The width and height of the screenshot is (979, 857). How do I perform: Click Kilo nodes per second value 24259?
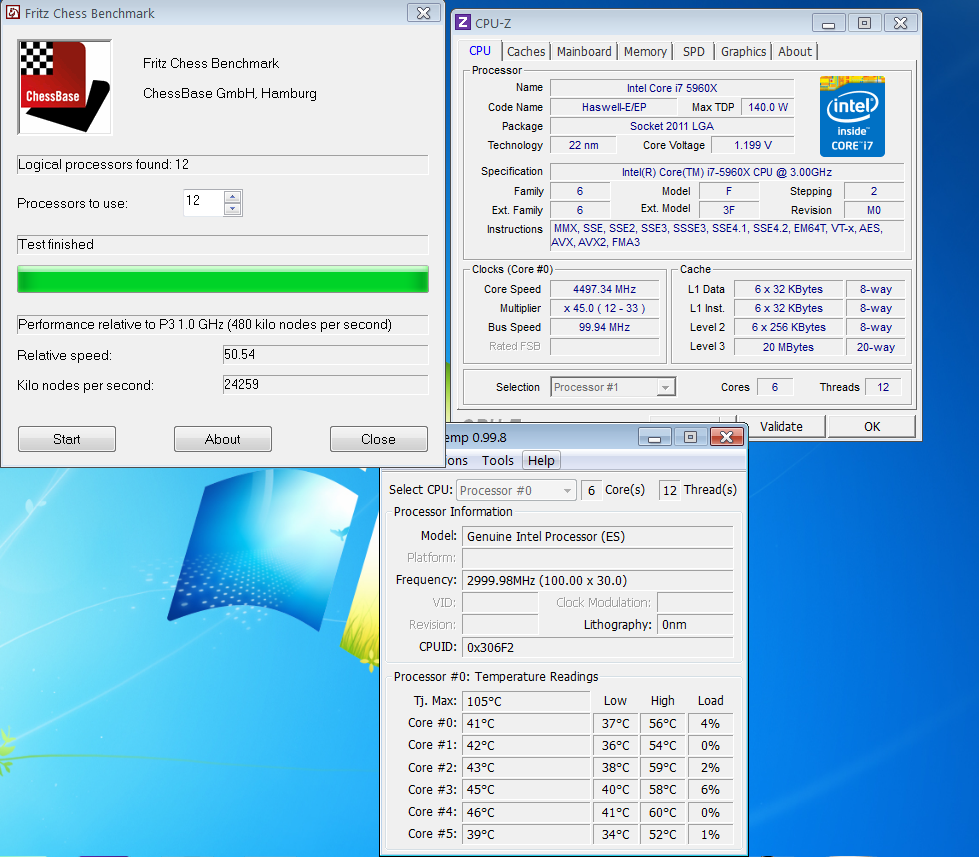tap(325, 384)
